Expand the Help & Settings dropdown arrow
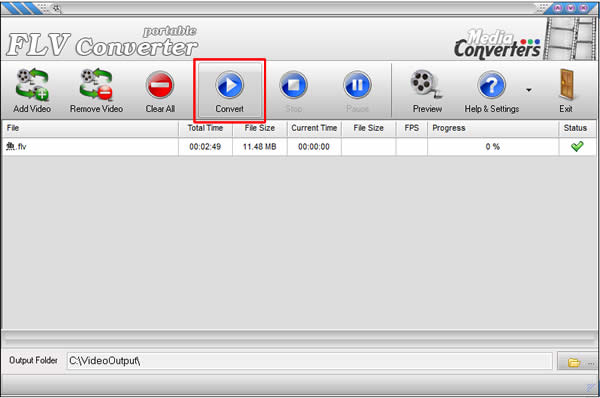The width and height of the screenshot is (600, 398). (x=529, y=90)
